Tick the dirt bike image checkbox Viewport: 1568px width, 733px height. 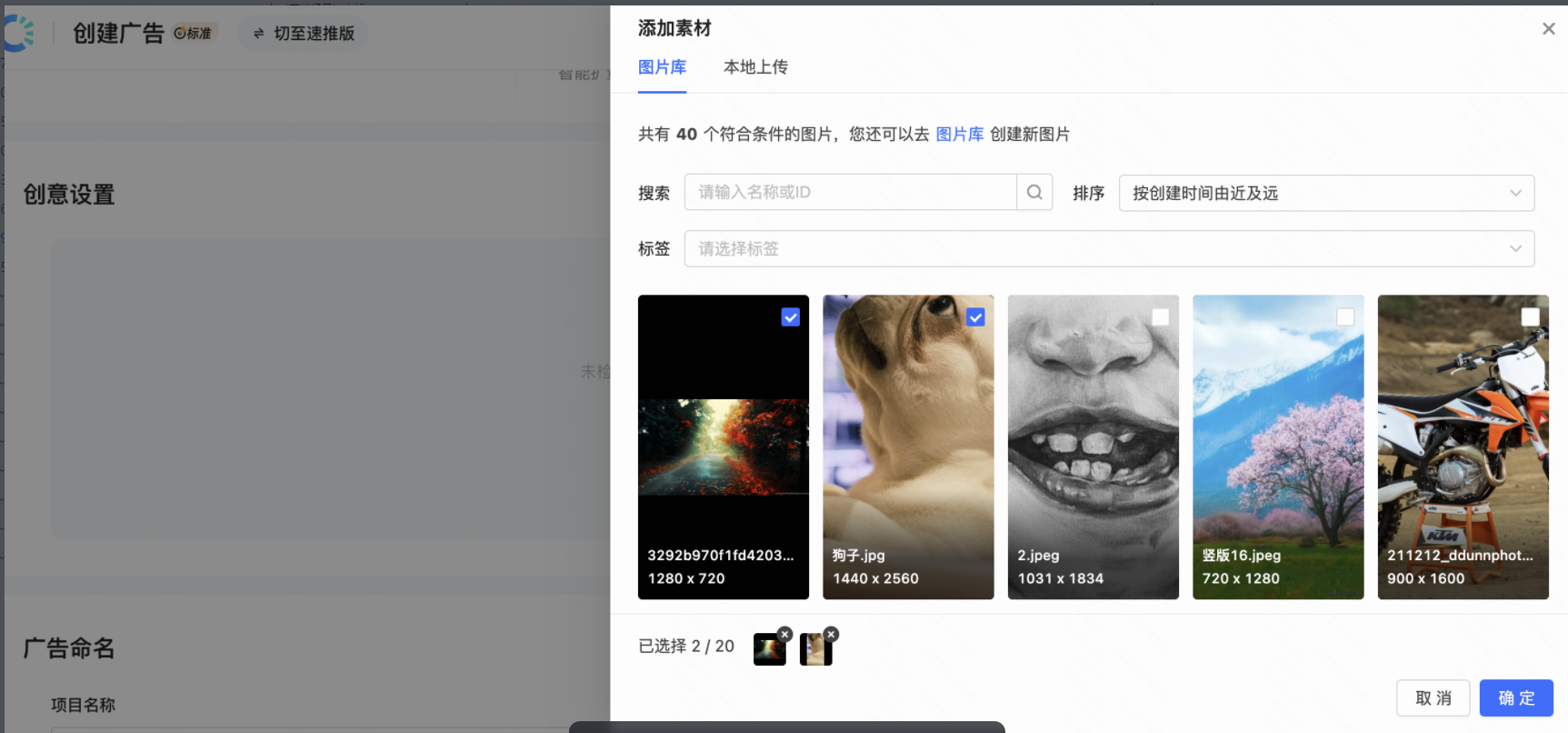pos(1531,317)
